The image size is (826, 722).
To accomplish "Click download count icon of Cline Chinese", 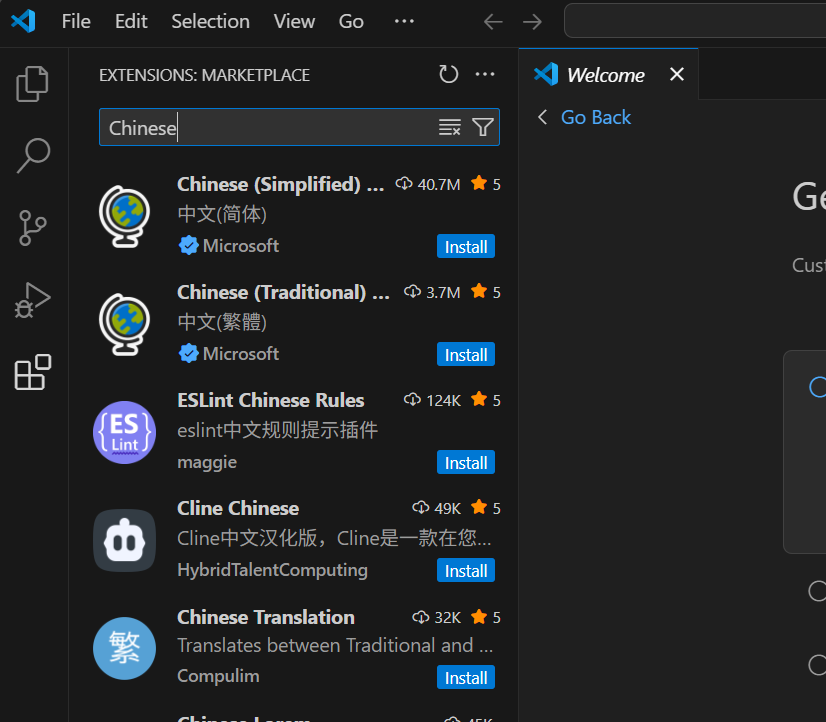I will coord(420,508).
